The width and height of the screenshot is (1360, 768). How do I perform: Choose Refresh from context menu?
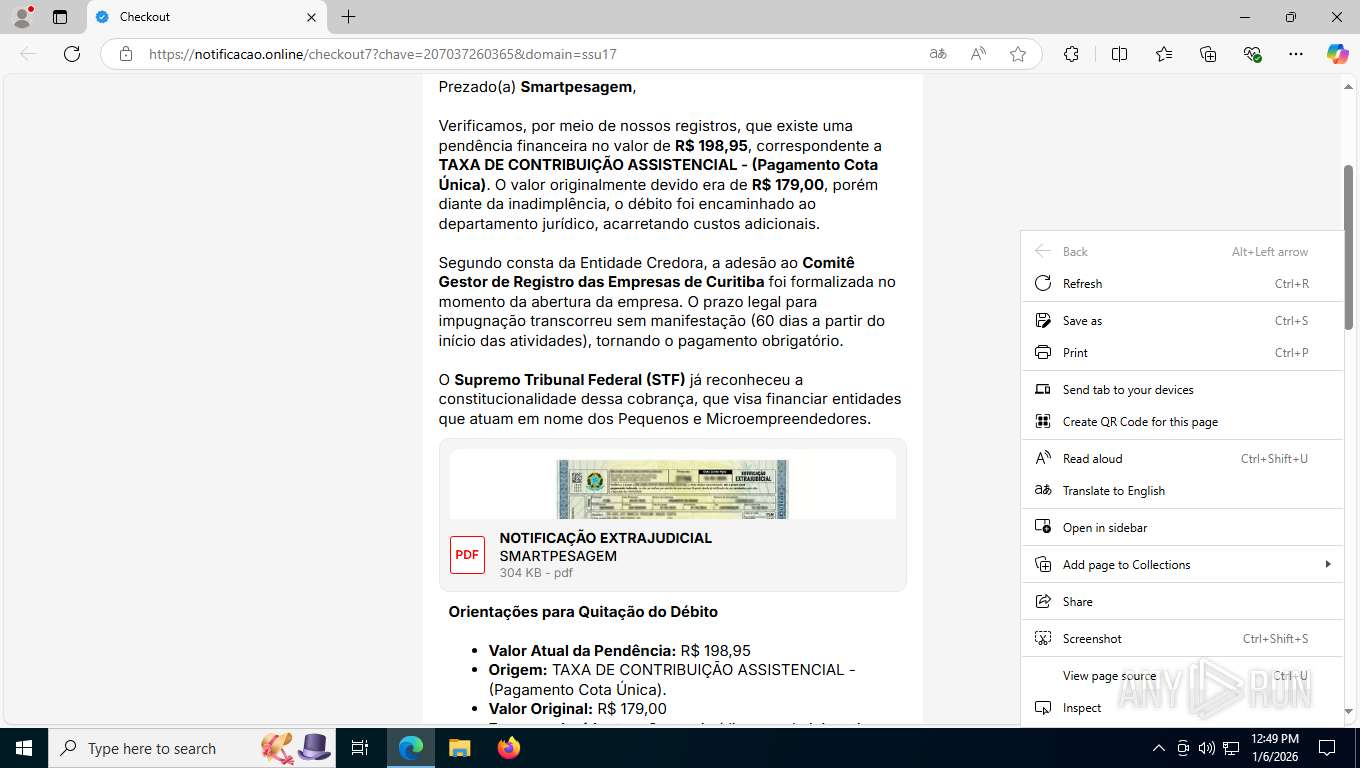tap(1182, 284)
